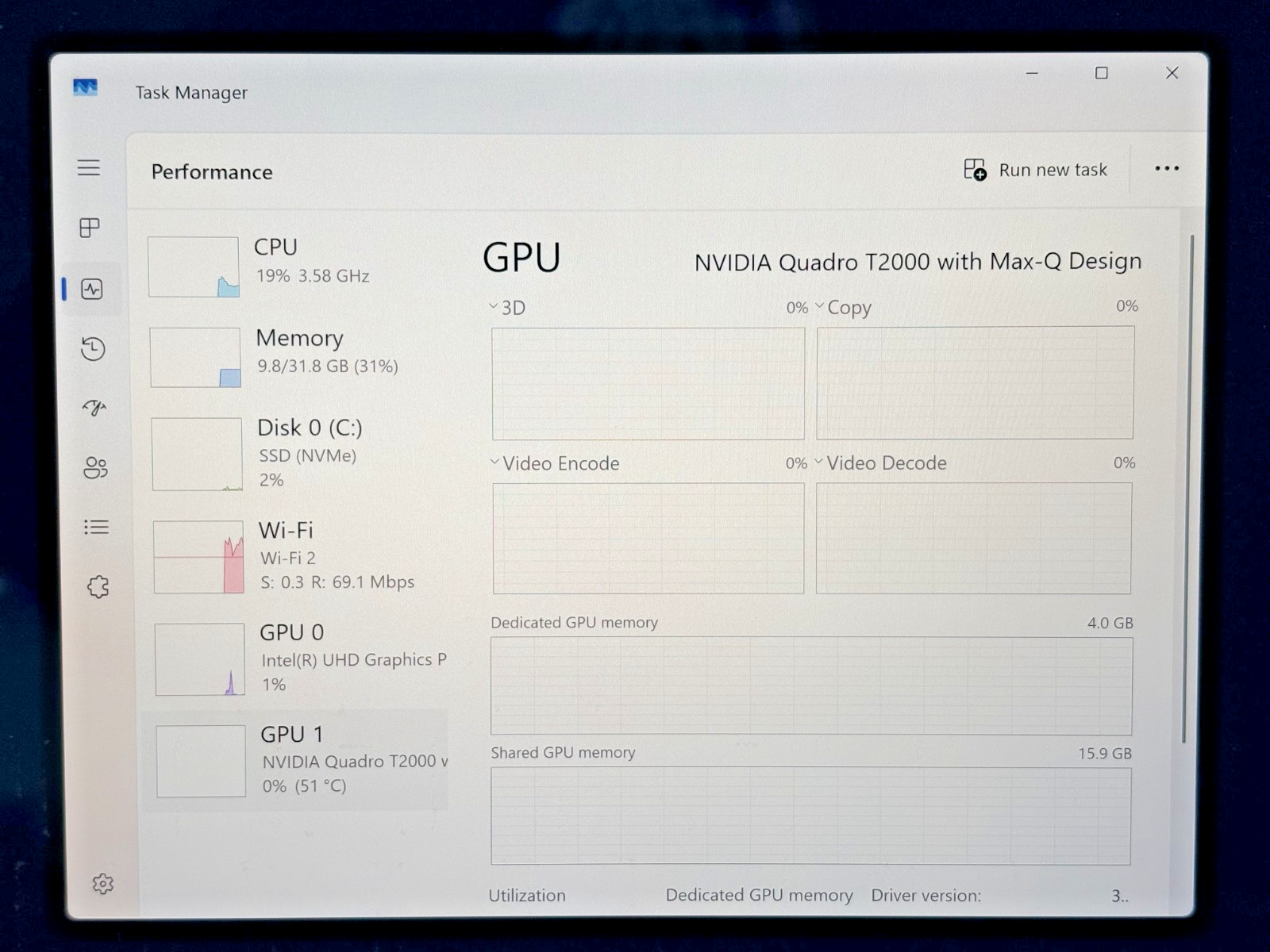Viewport: 1270px width, 952px height.
Task: Click the Shared GPU memory graph
Action: click(x=810, y=816)
